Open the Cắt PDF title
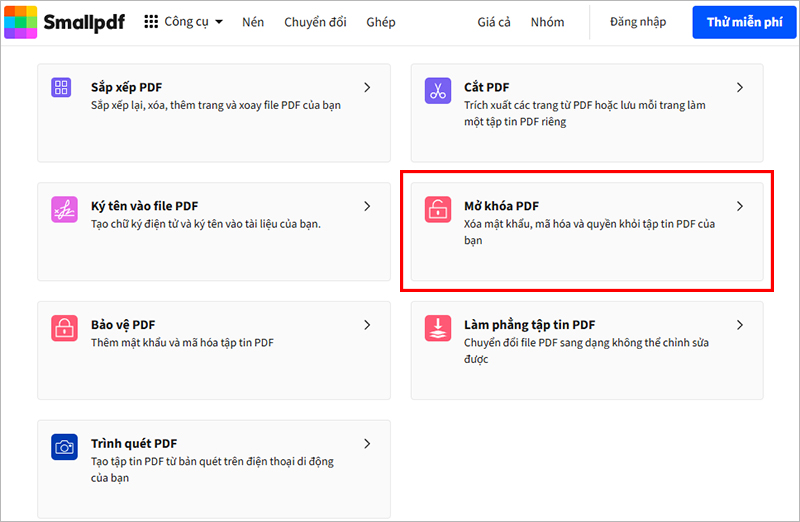 [x=487, y=87]
